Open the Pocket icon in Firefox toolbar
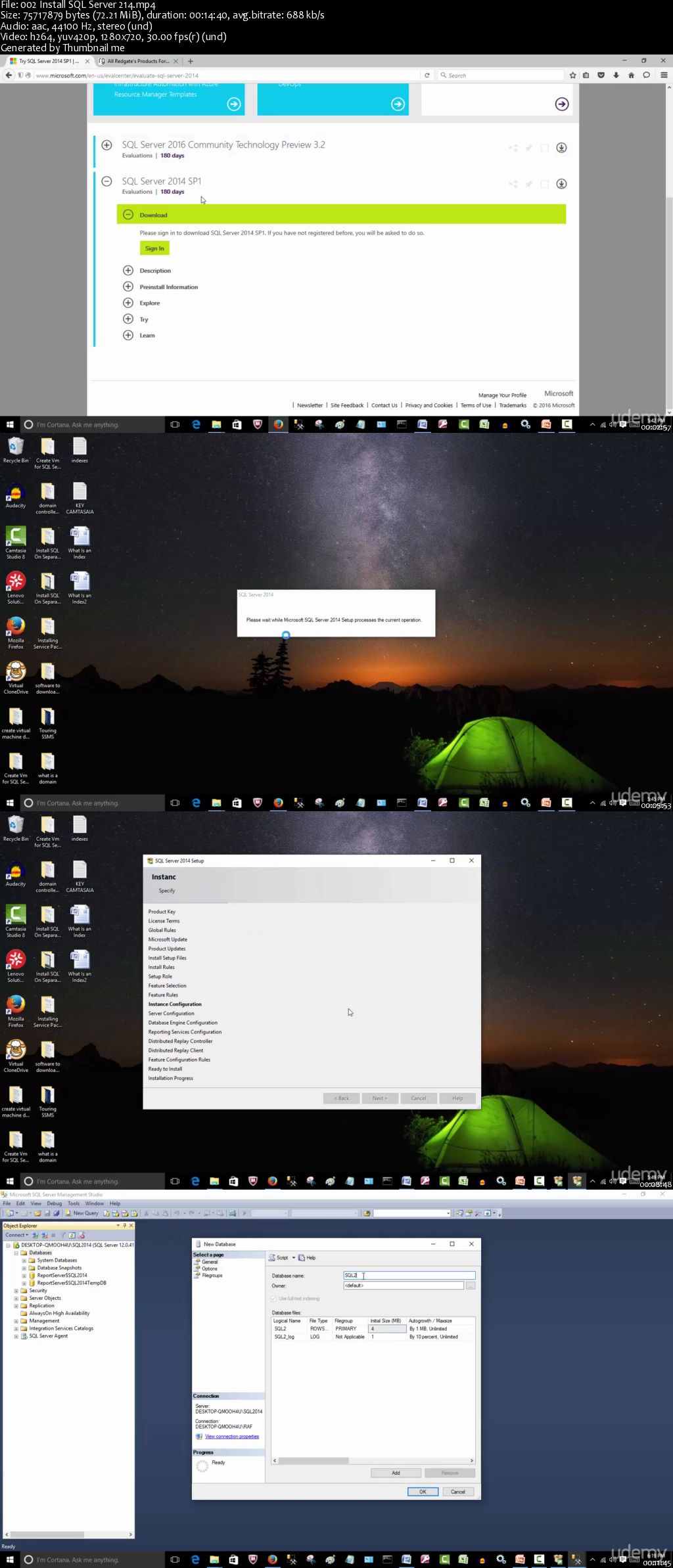This screenshot has width=673, height=1568. (601, 76)
